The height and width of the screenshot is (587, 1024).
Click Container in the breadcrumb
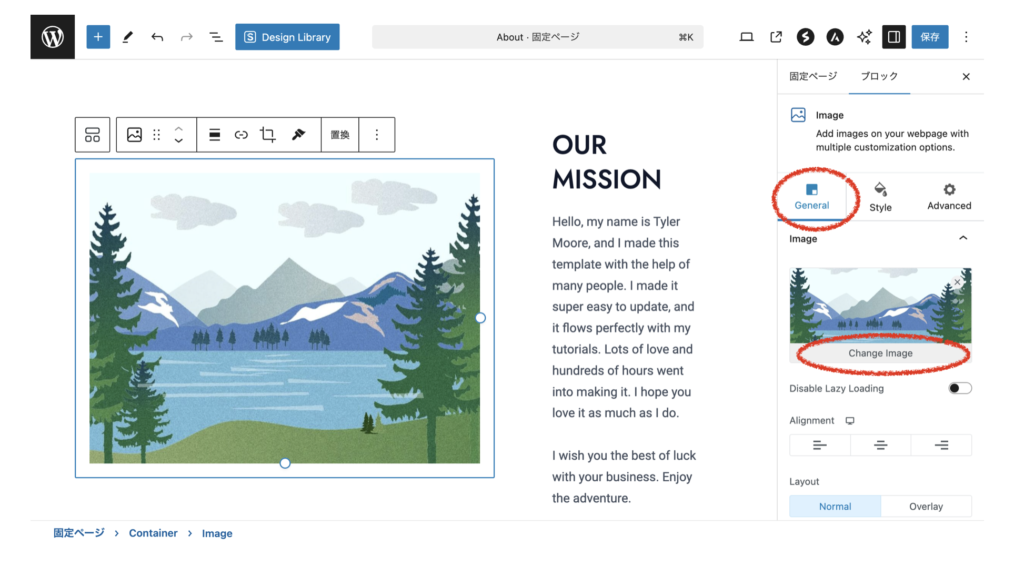153,534
